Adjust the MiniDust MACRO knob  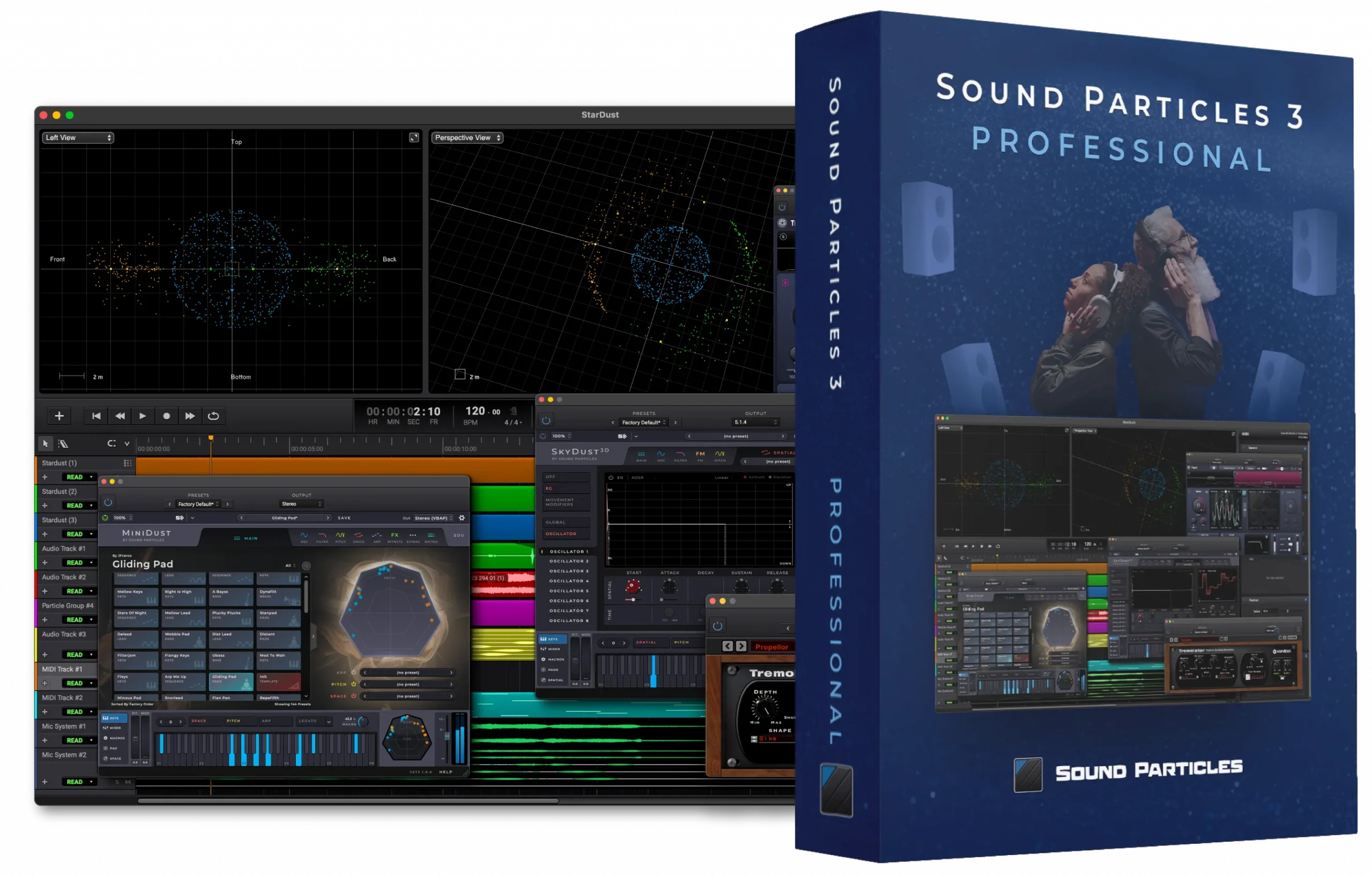[x=363, y=722]
